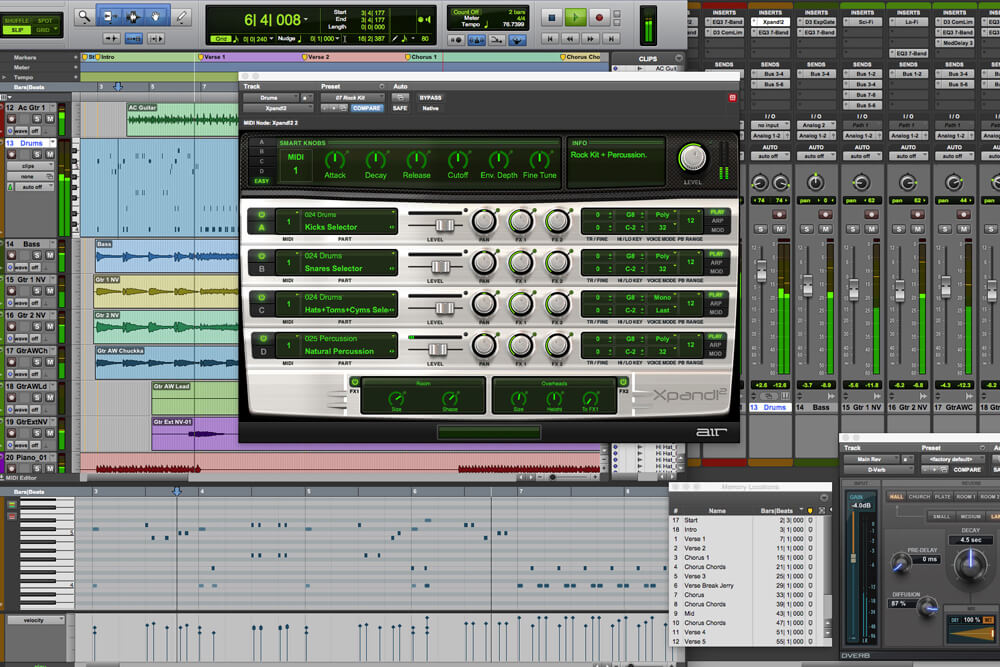
Task: Select EASY smart knobs mode in Xpand!2
Action: pyautogui.click(x=261, y=181)
